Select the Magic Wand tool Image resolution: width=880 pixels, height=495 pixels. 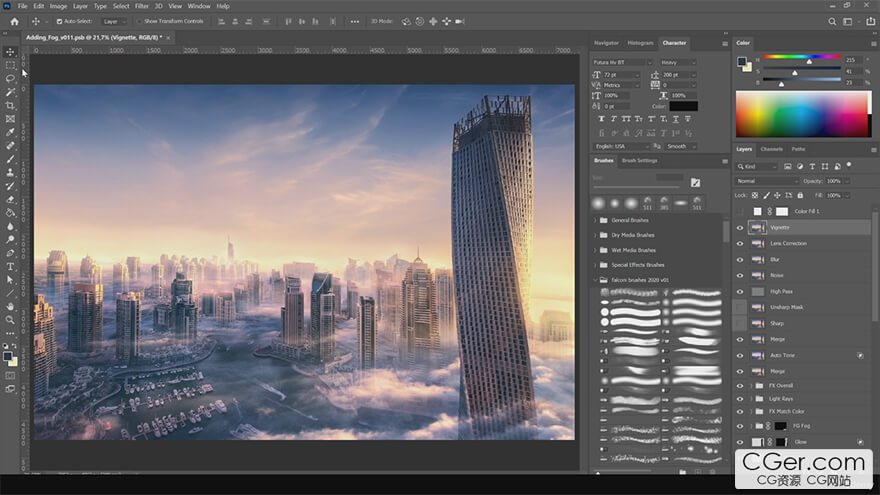[10, 92]
